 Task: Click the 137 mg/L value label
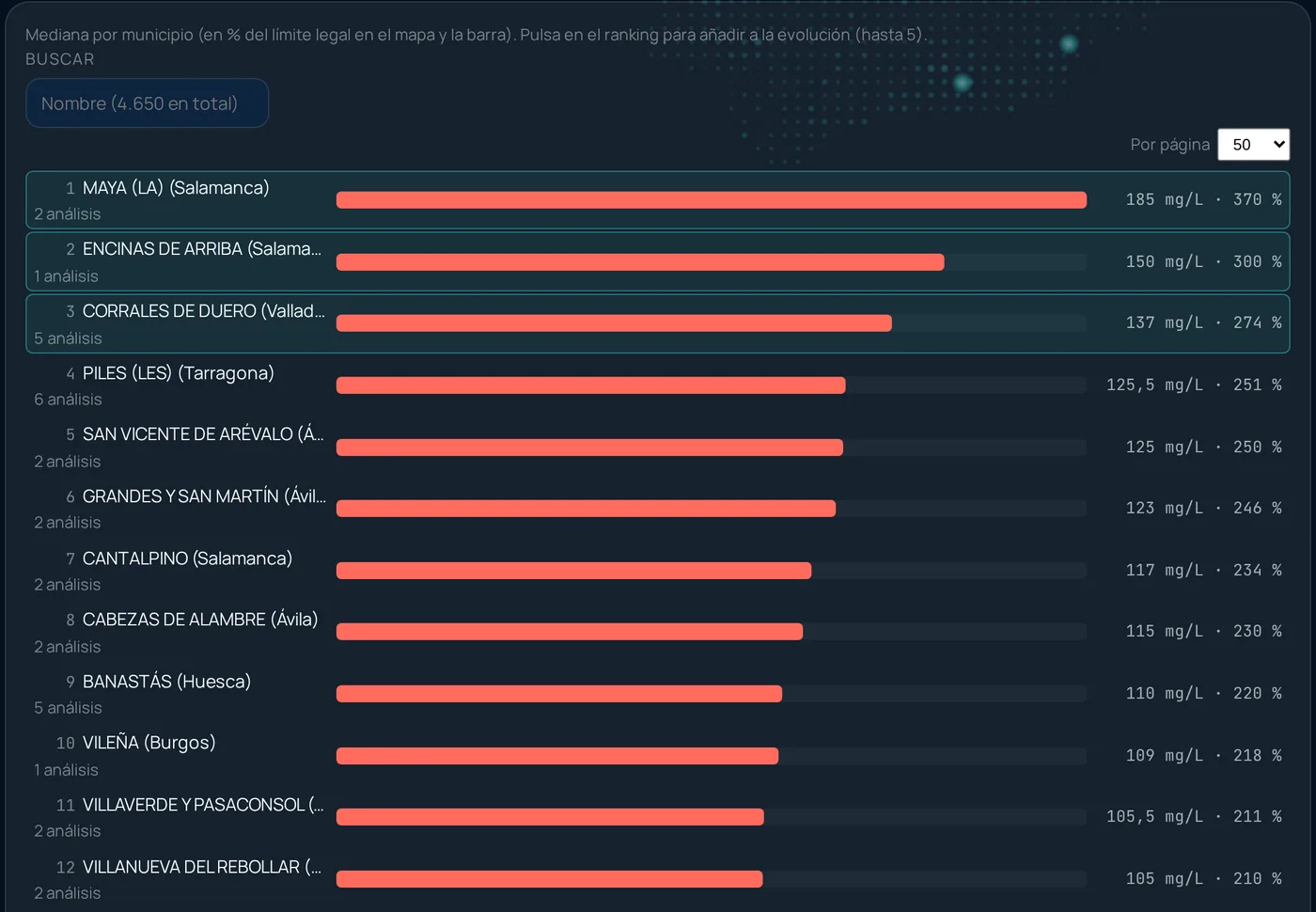(x=1164, y=322)
